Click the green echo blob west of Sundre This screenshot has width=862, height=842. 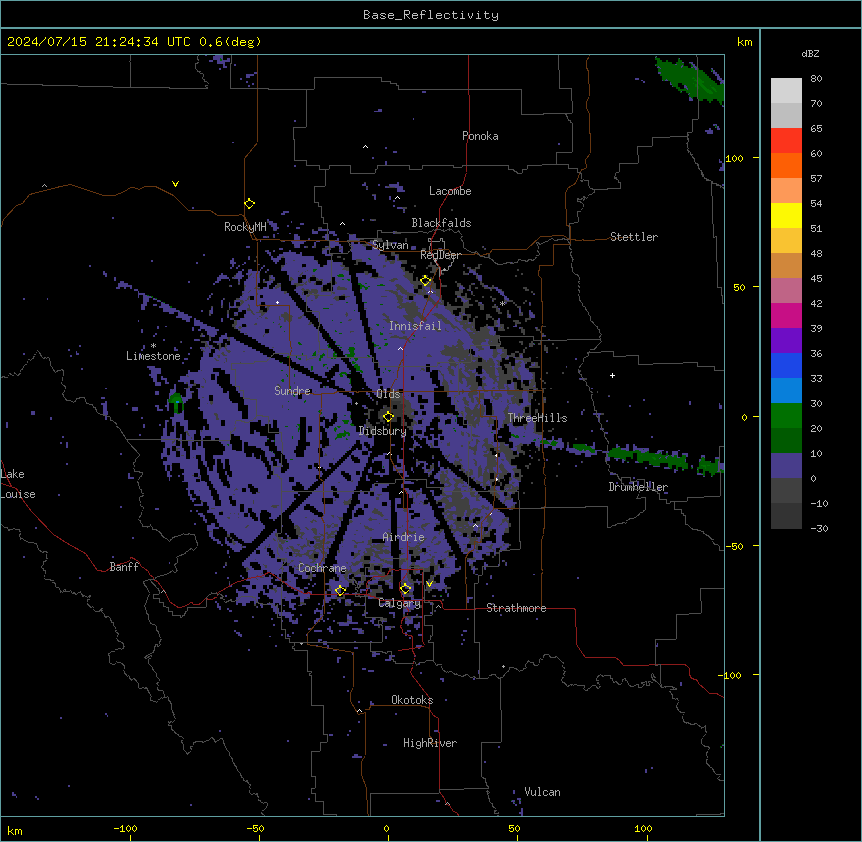tap(176, 402)
